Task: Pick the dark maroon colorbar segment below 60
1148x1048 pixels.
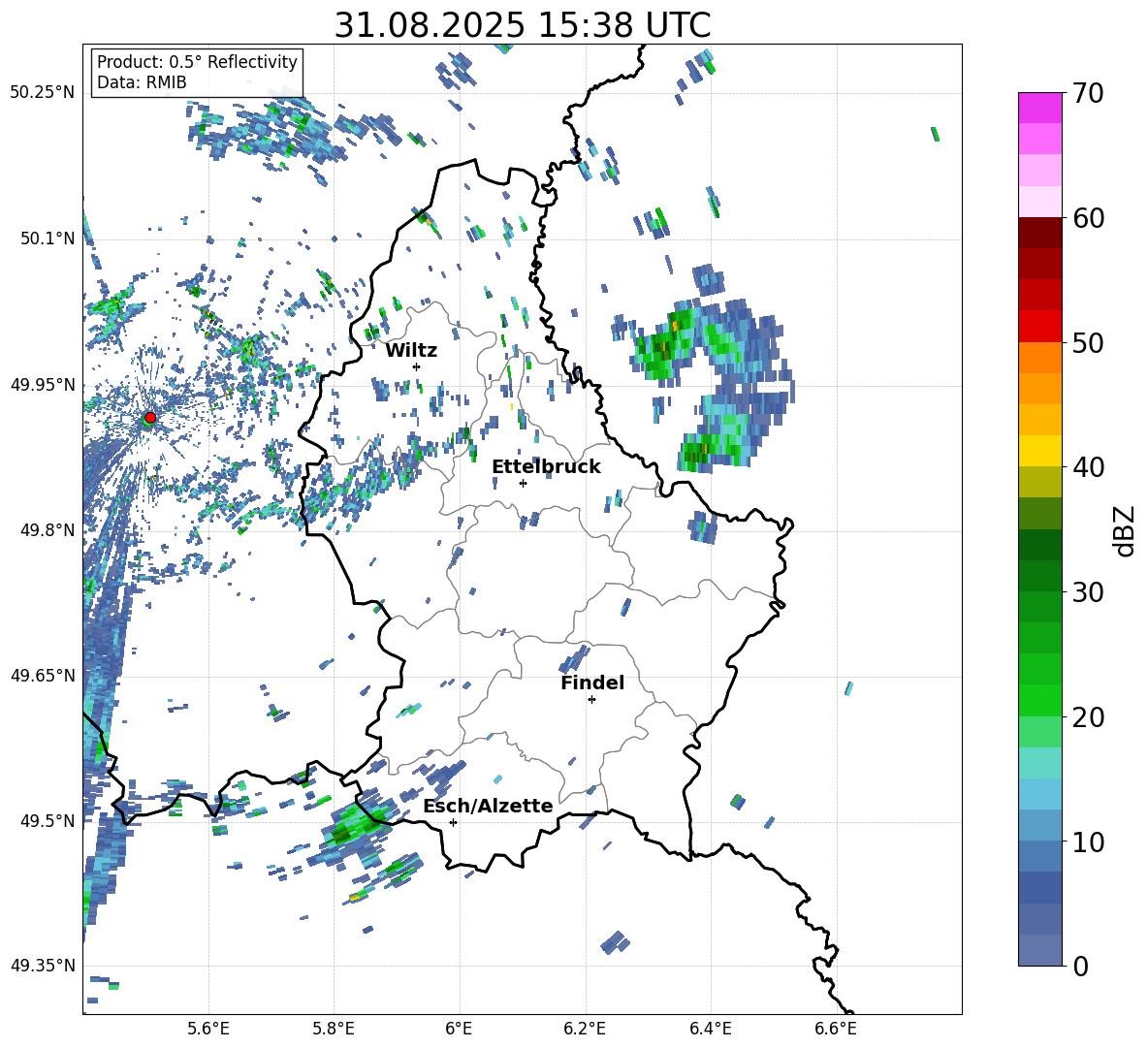Action: click(x=1040, y=234)
